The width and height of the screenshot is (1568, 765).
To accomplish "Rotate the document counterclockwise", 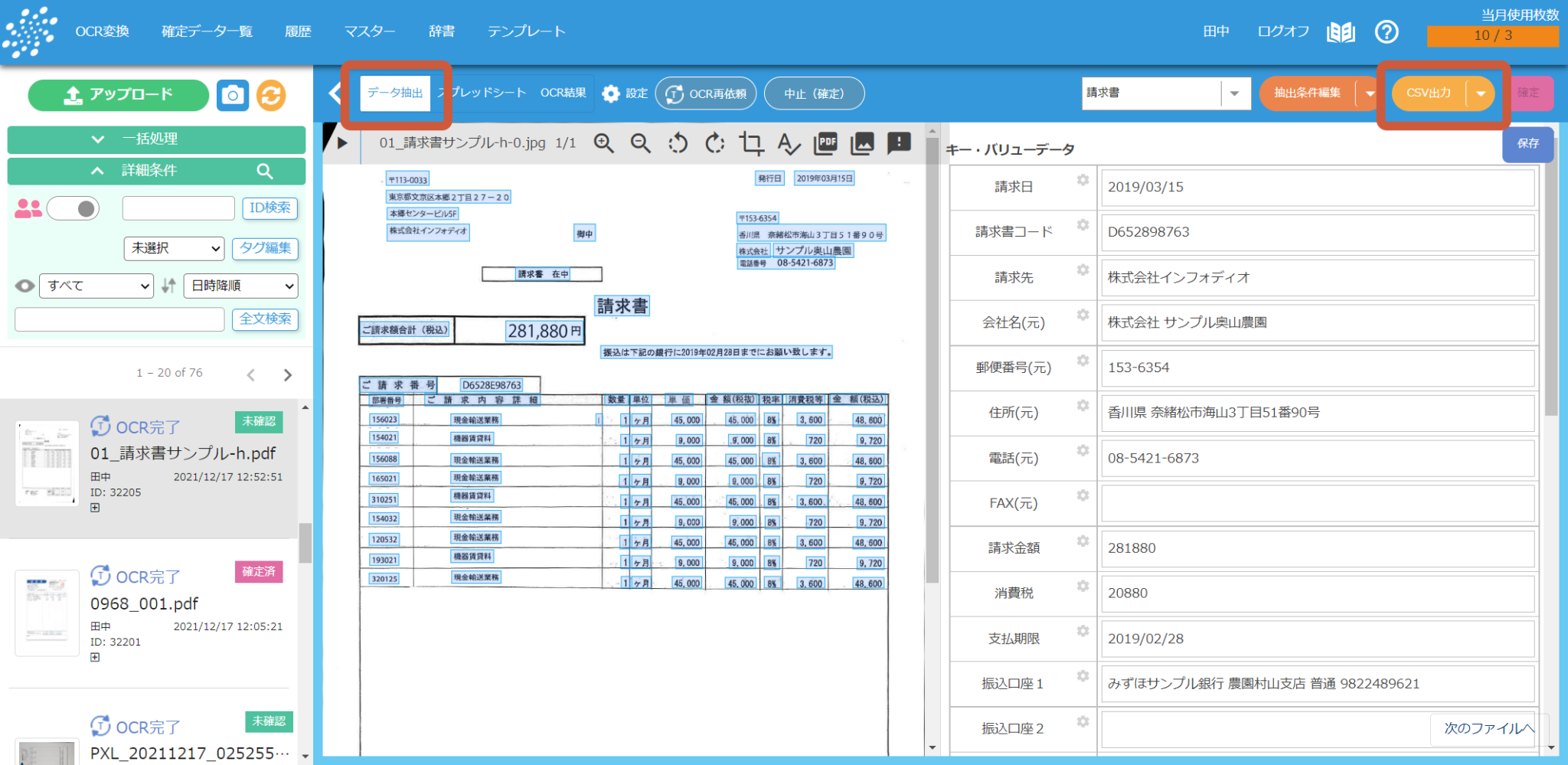I will coord(678,143).
